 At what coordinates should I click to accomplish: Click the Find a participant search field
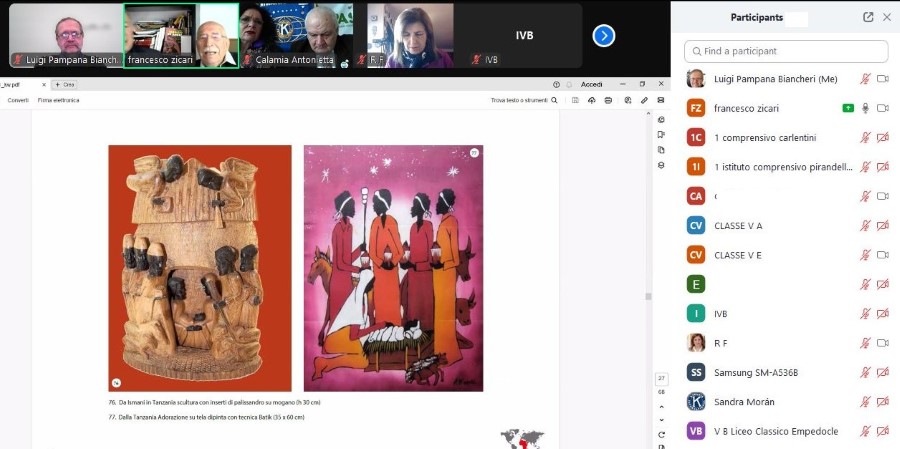click(786, 51)
